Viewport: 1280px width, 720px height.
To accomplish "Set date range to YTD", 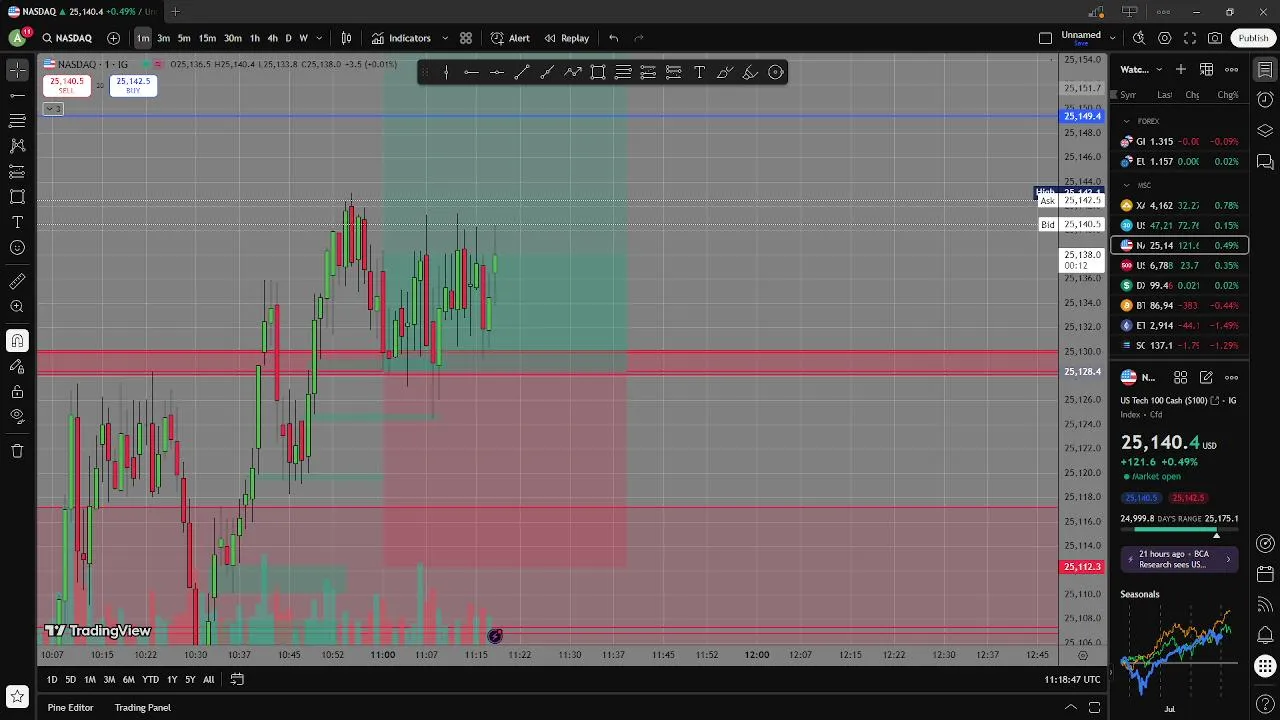I will point(150,679).
